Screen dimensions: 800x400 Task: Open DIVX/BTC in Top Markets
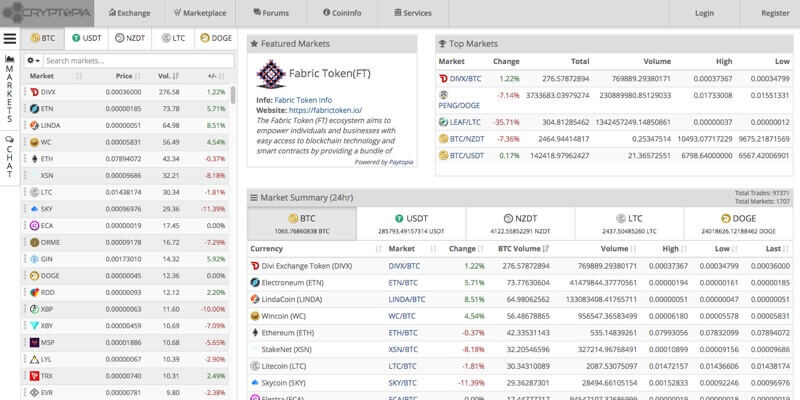pos(465,79)
